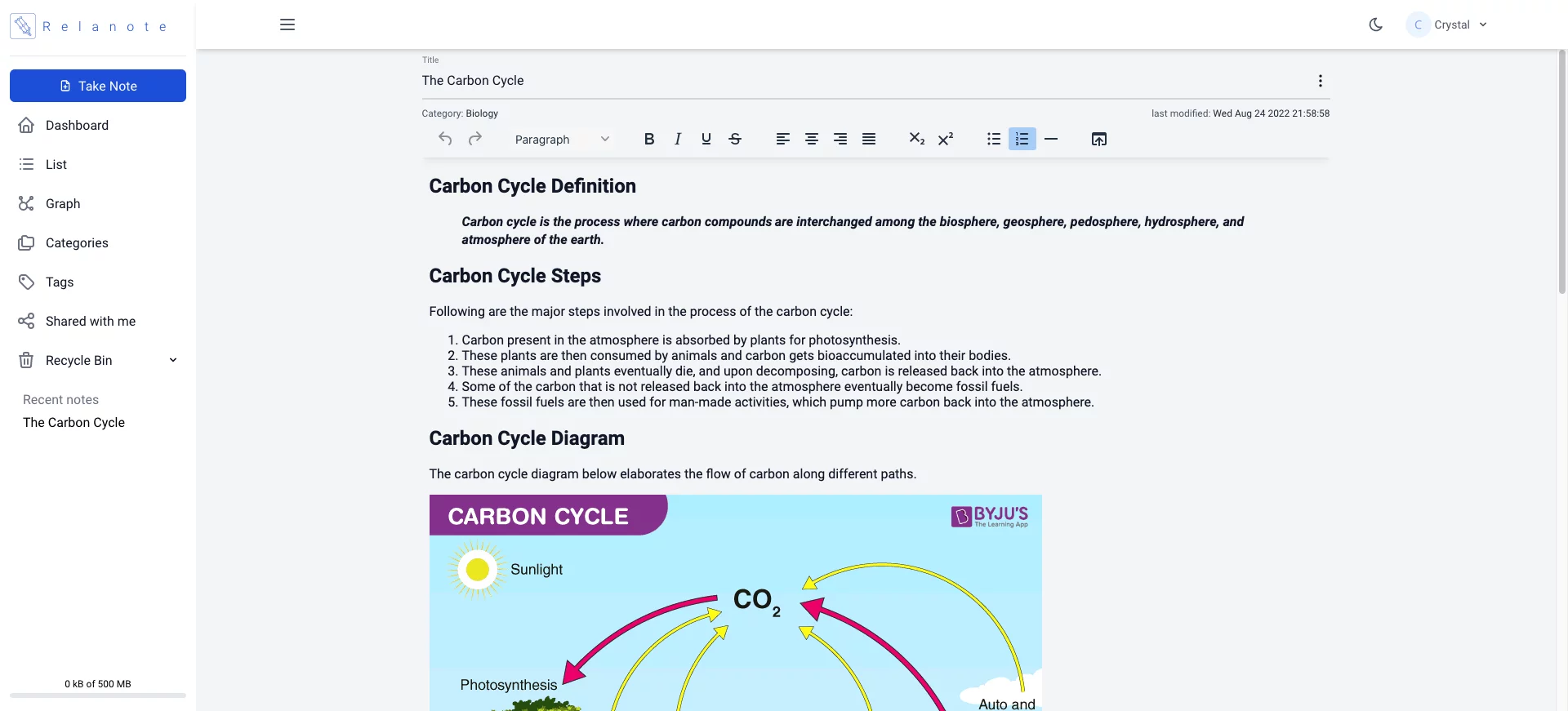Image resolution: width=1568 pixels, height=711 pixels.
Task: Click the Biology category label
Action: click(482, 113)
